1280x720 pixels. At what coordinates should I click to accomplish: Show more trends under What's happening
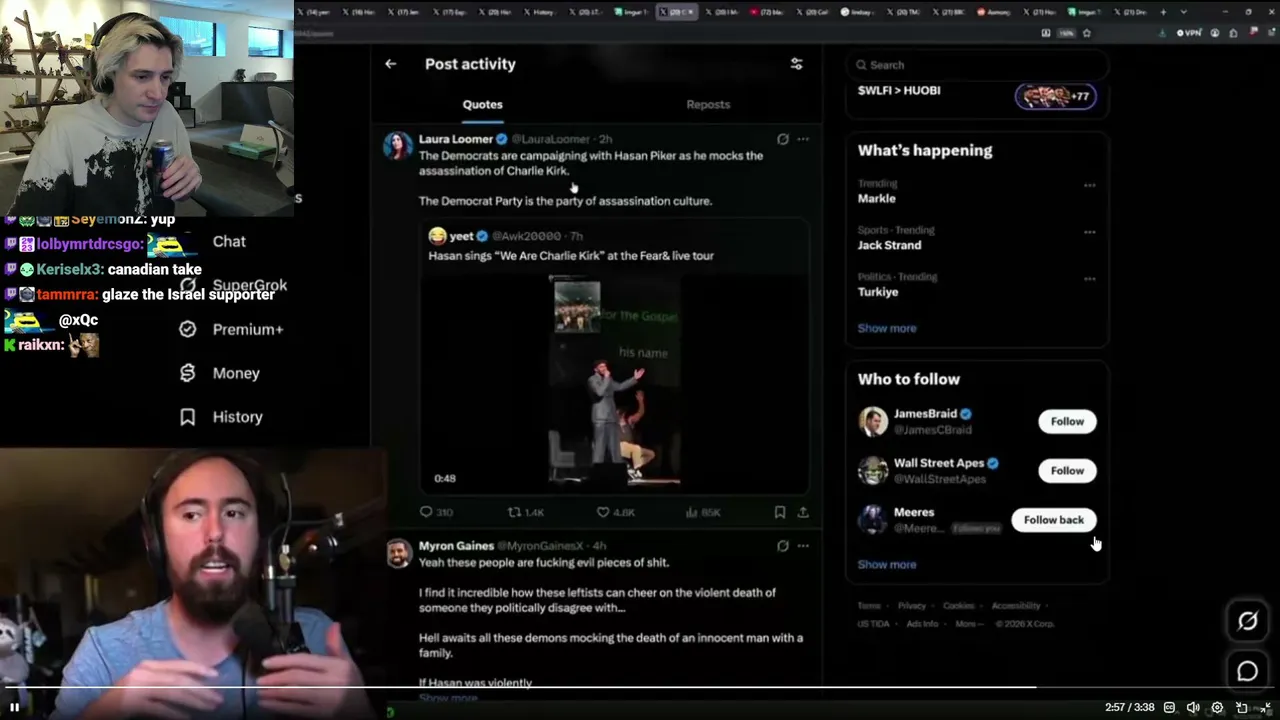887,328
